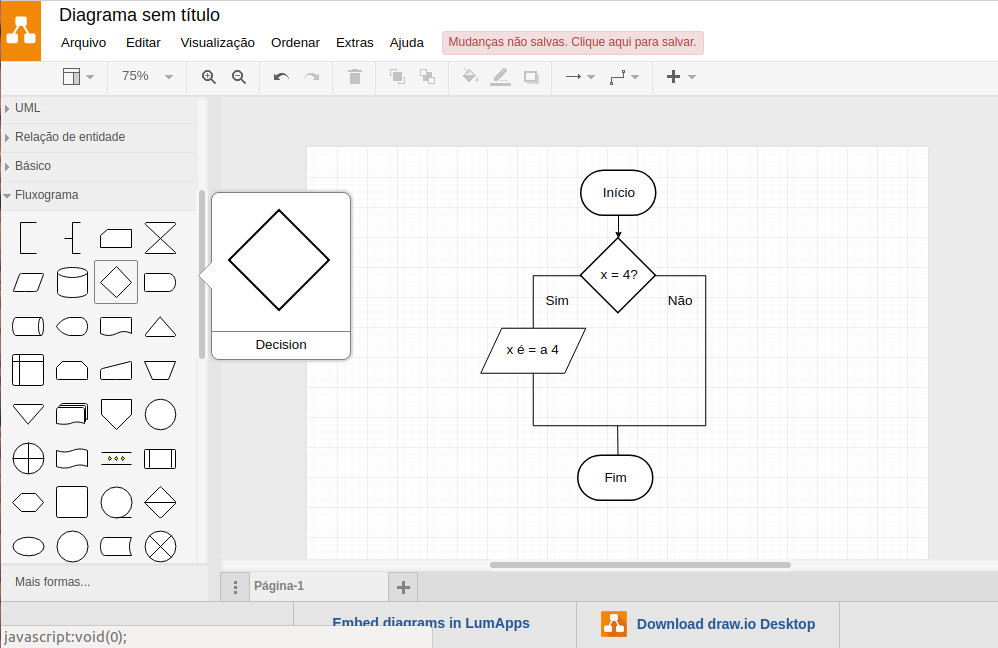This screenshot has height=648, width=998.
Task: Select the manual operation trapezoid shape
Action: pos(160,370)
